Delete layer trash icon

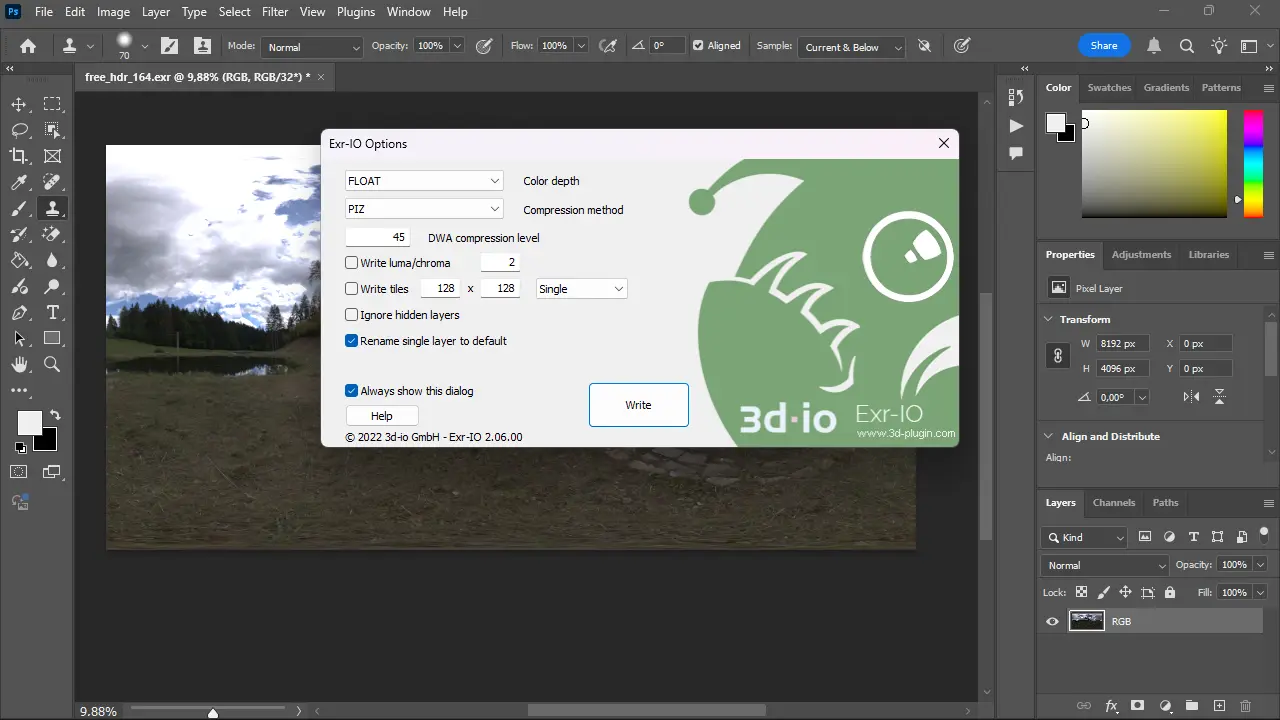point(1245,706)
